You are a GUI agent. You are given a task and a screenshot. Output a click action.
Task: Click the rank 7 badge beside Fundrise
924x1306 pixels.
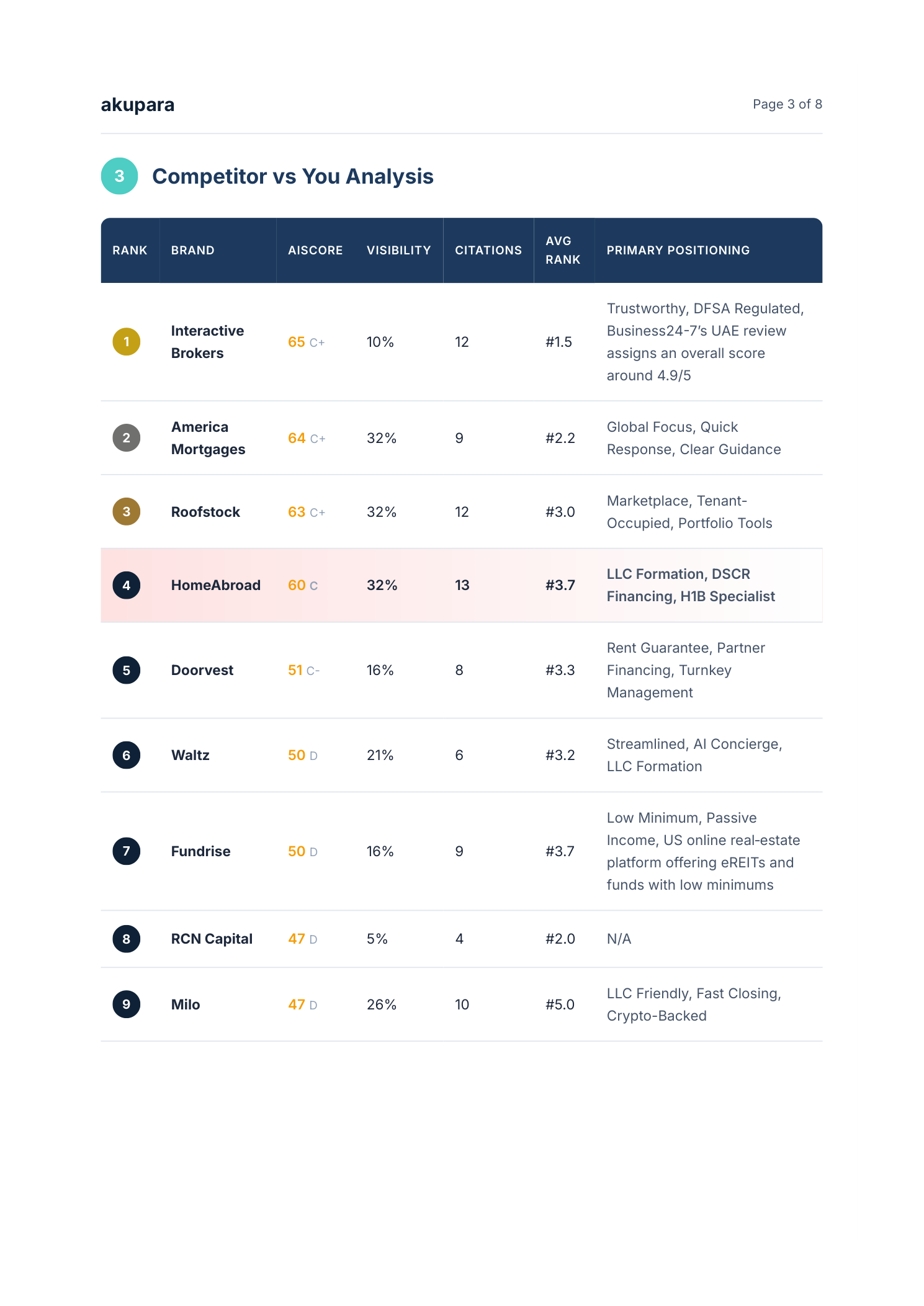coord(126,851)
